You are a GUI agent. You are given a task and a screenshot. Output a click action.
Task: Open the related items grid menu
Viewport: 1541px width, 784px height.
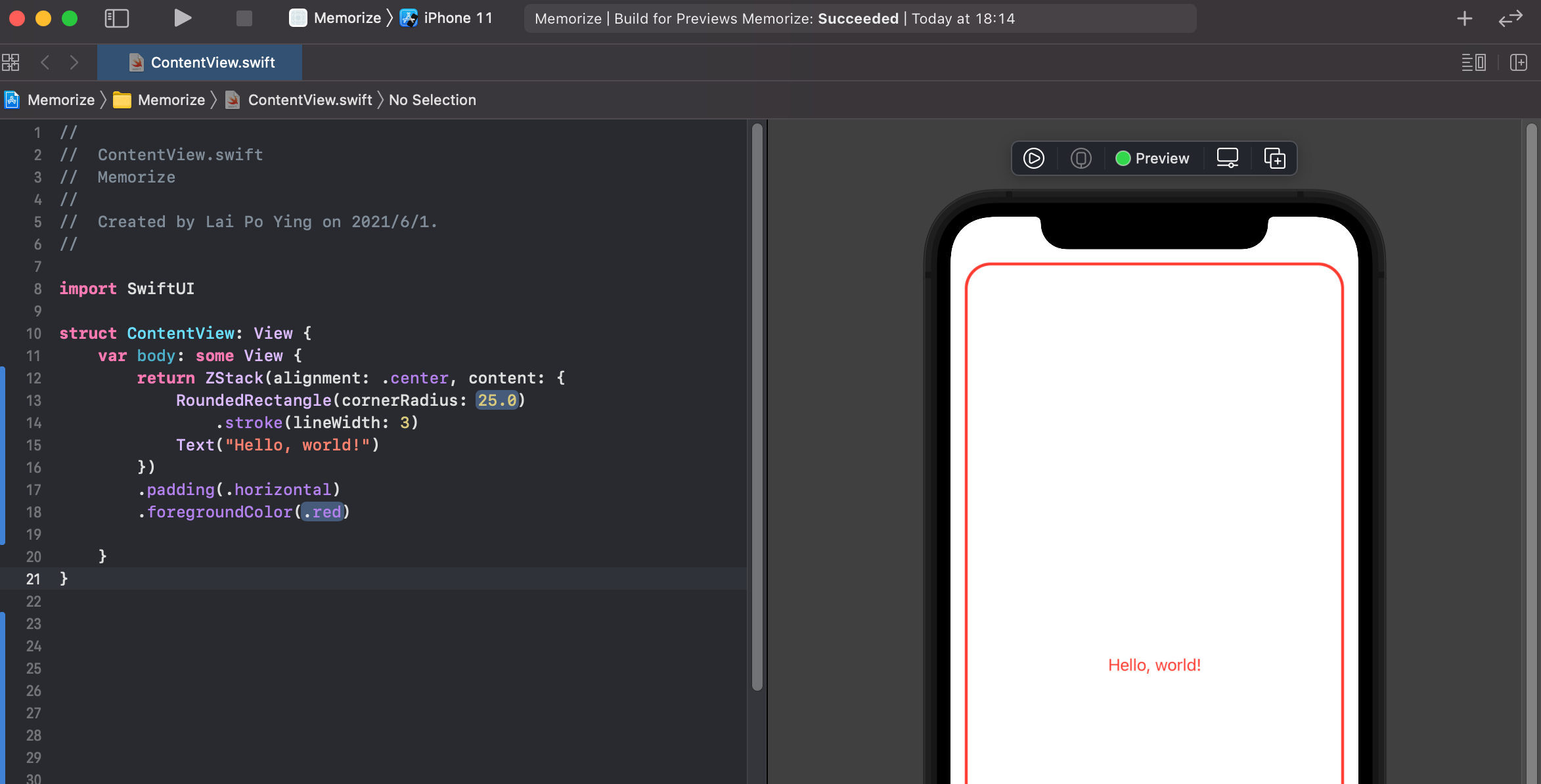[x=11, y=62]
